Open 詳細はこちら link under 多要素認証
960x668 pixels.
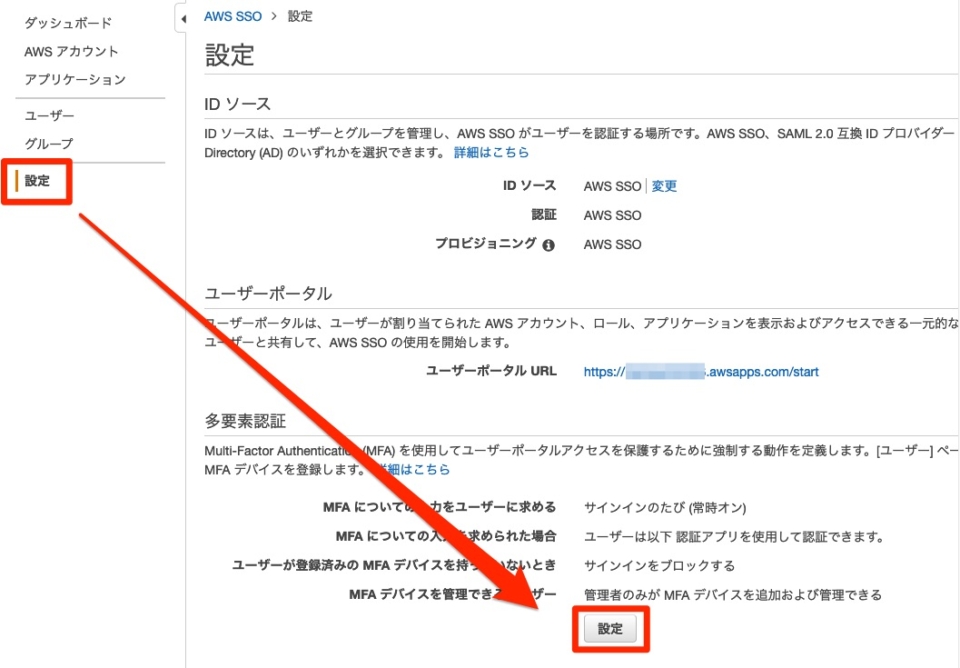click(x=413, y=470)
